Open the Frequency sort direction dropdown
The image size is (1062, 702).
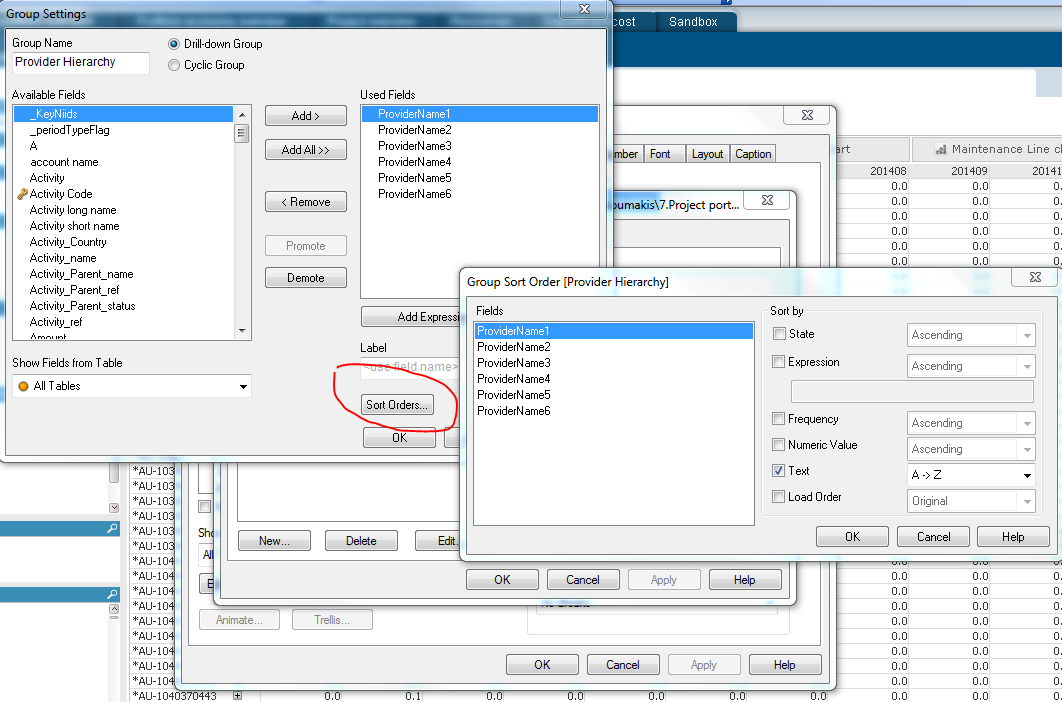[971, 423]
